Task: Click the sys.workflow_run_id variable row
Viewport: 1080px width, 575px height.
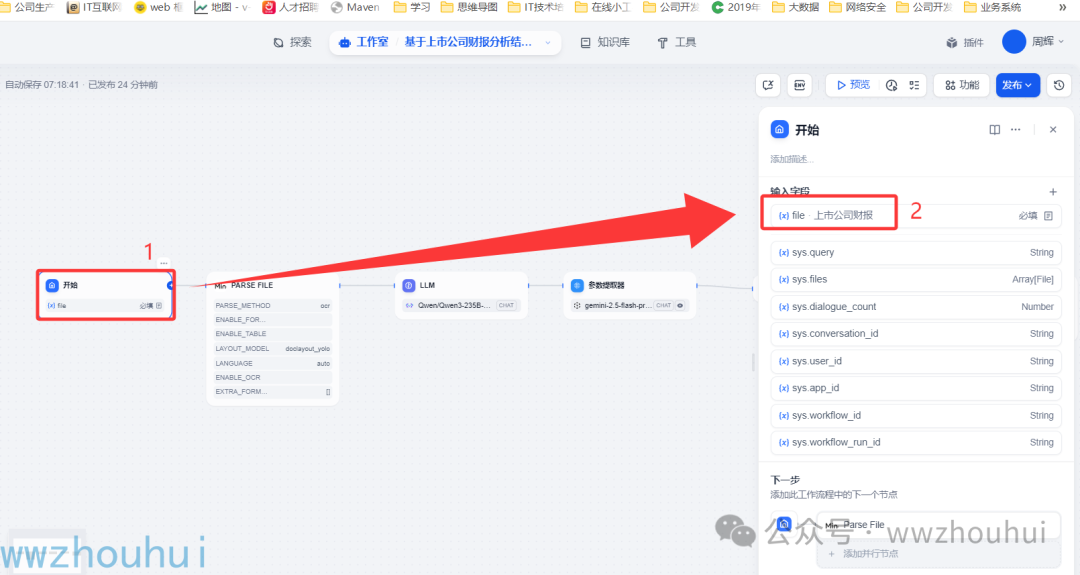Action: click(915, 442)
